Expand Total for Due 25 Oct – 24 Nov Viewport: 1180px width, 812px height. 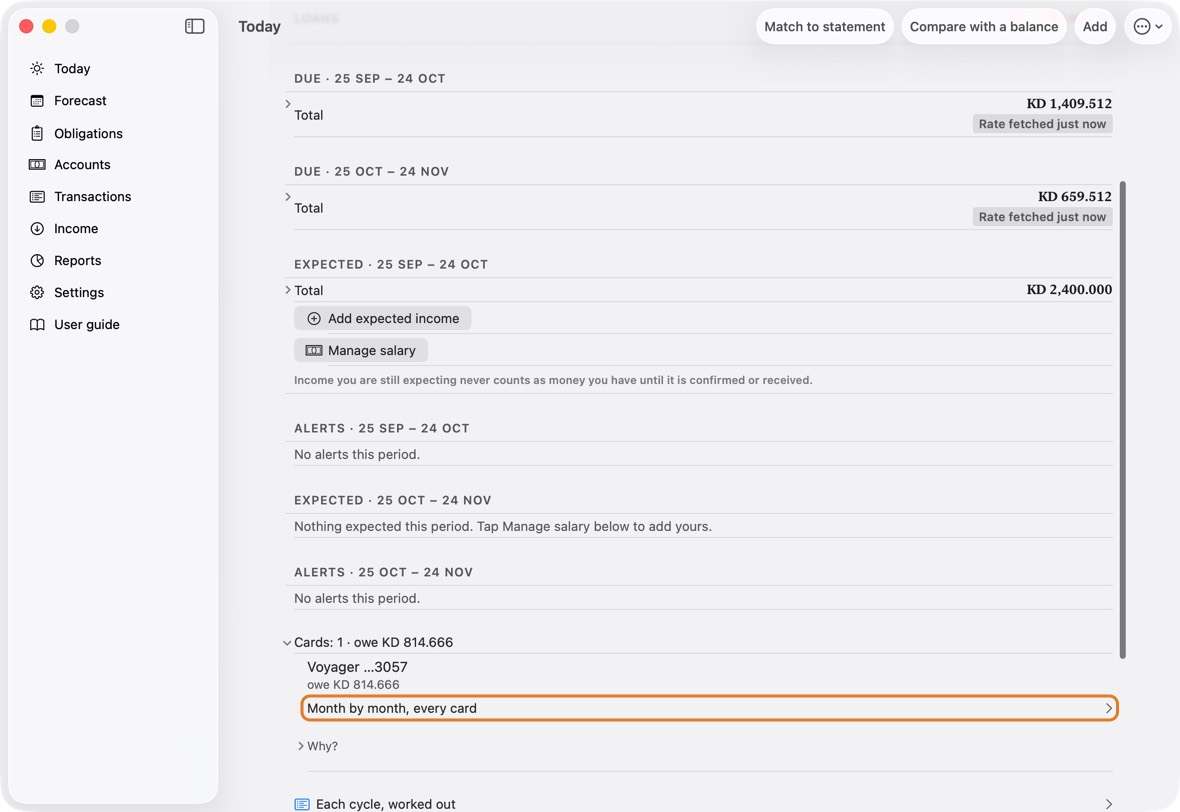(x=287, y=196)
